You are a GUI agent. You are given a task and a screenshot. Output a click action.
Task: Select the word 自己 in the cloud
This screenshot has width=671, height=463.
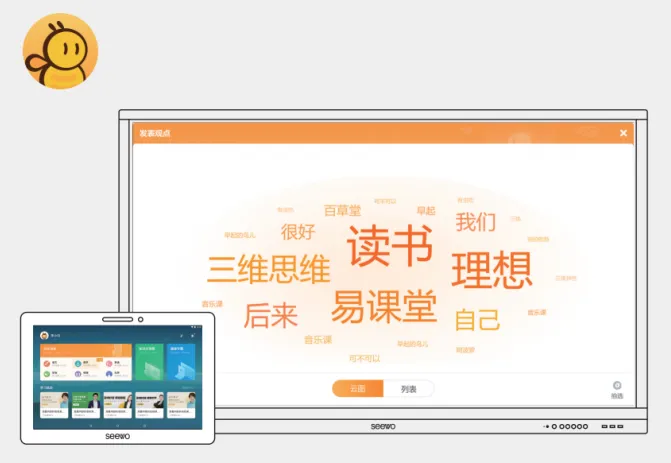point(477,320)
